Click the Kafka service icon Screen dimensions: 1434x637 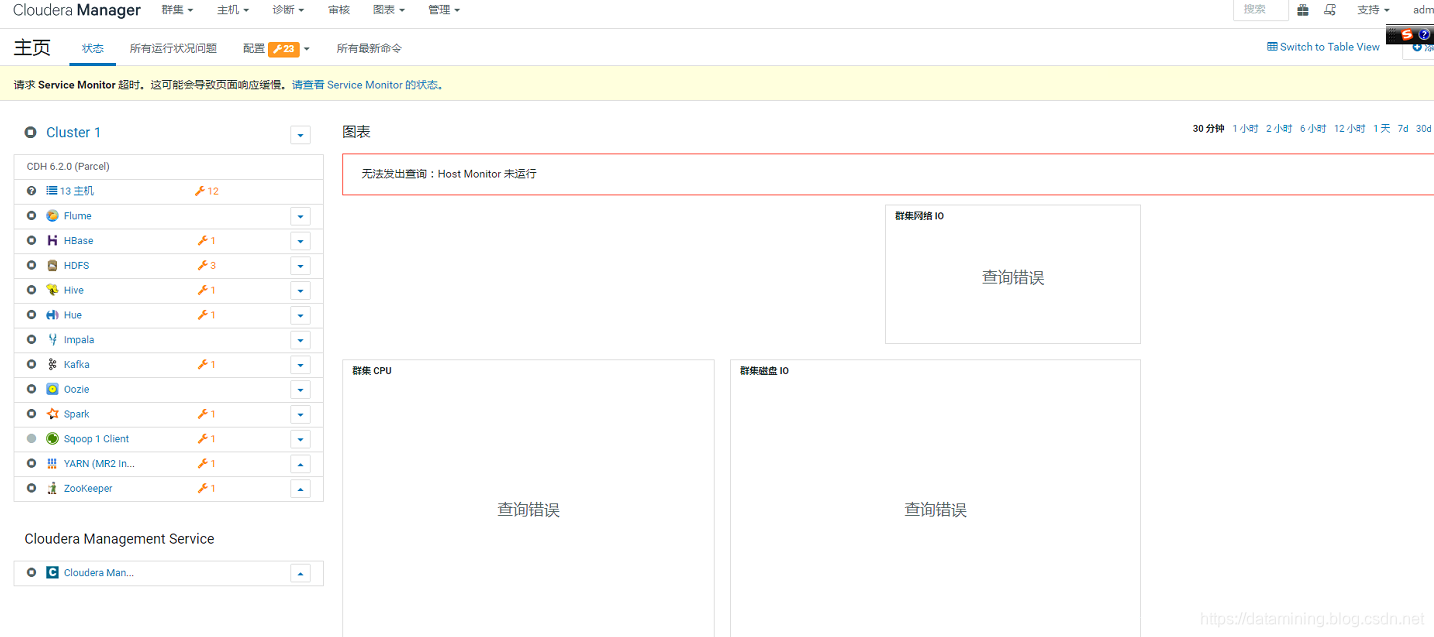(52, 365)
